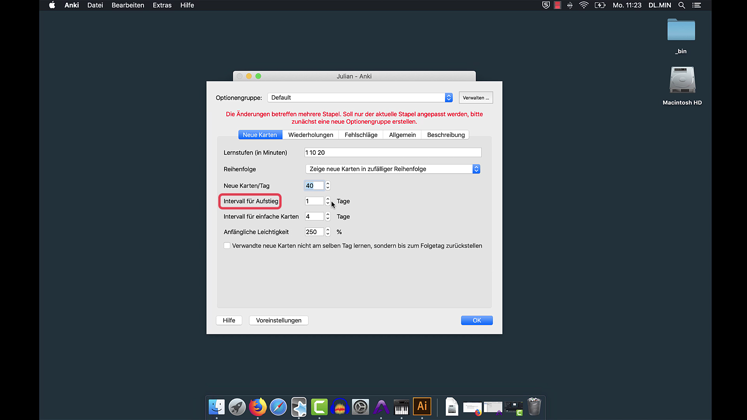This screenshot has height=420, width=747.
Task: Restore minimized window with purple A badge
Action: click(493, 408)
